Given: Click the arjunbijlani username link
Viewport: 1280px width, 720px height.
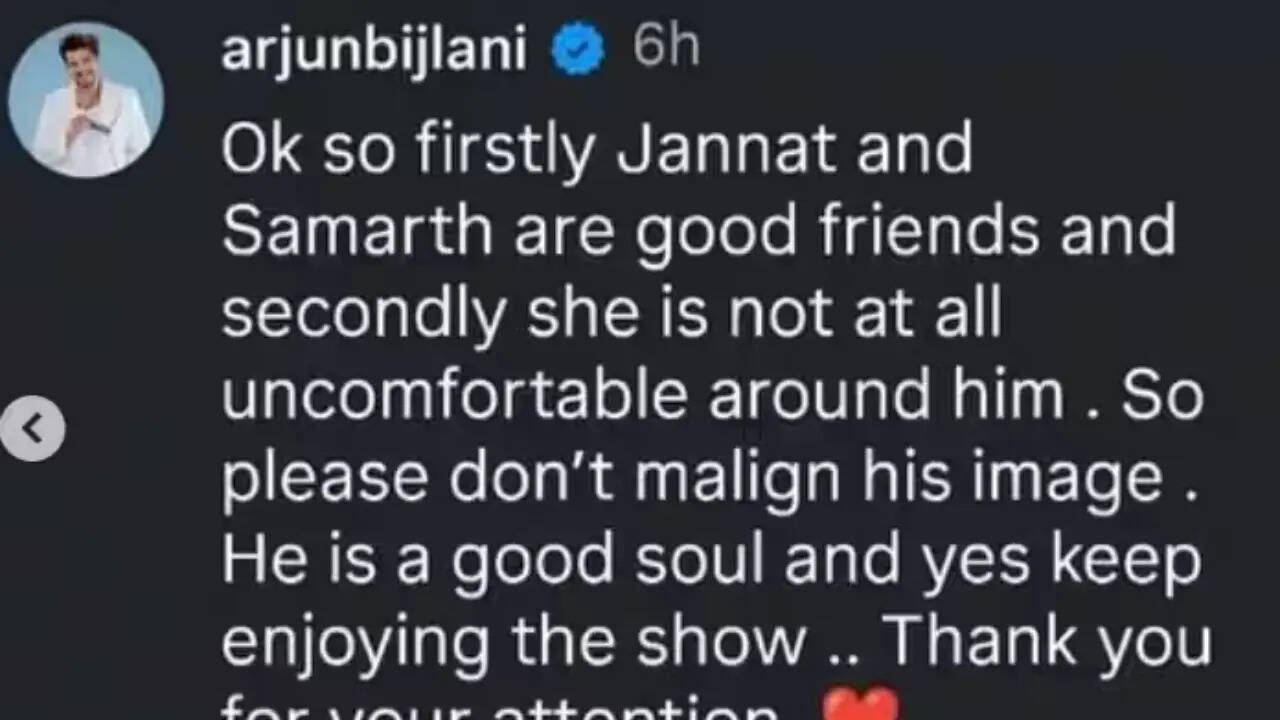Looking at the screenshot, I should [x=374, y=49].
